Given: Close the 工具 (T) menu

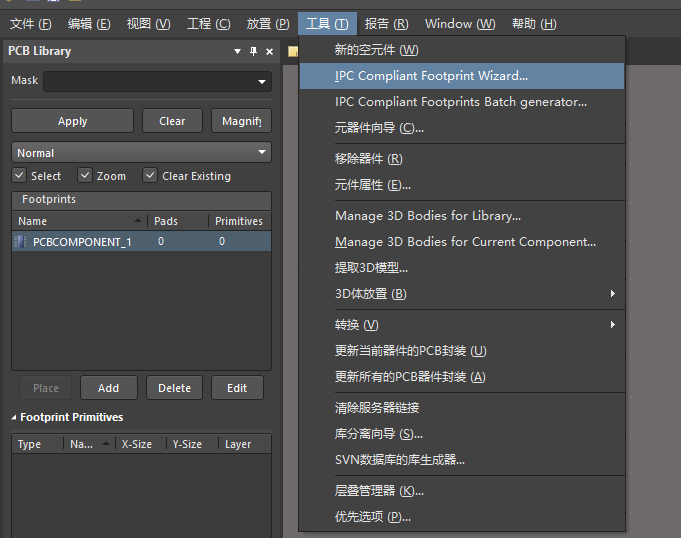Looking at the screenshot, I should click(327, 23).
